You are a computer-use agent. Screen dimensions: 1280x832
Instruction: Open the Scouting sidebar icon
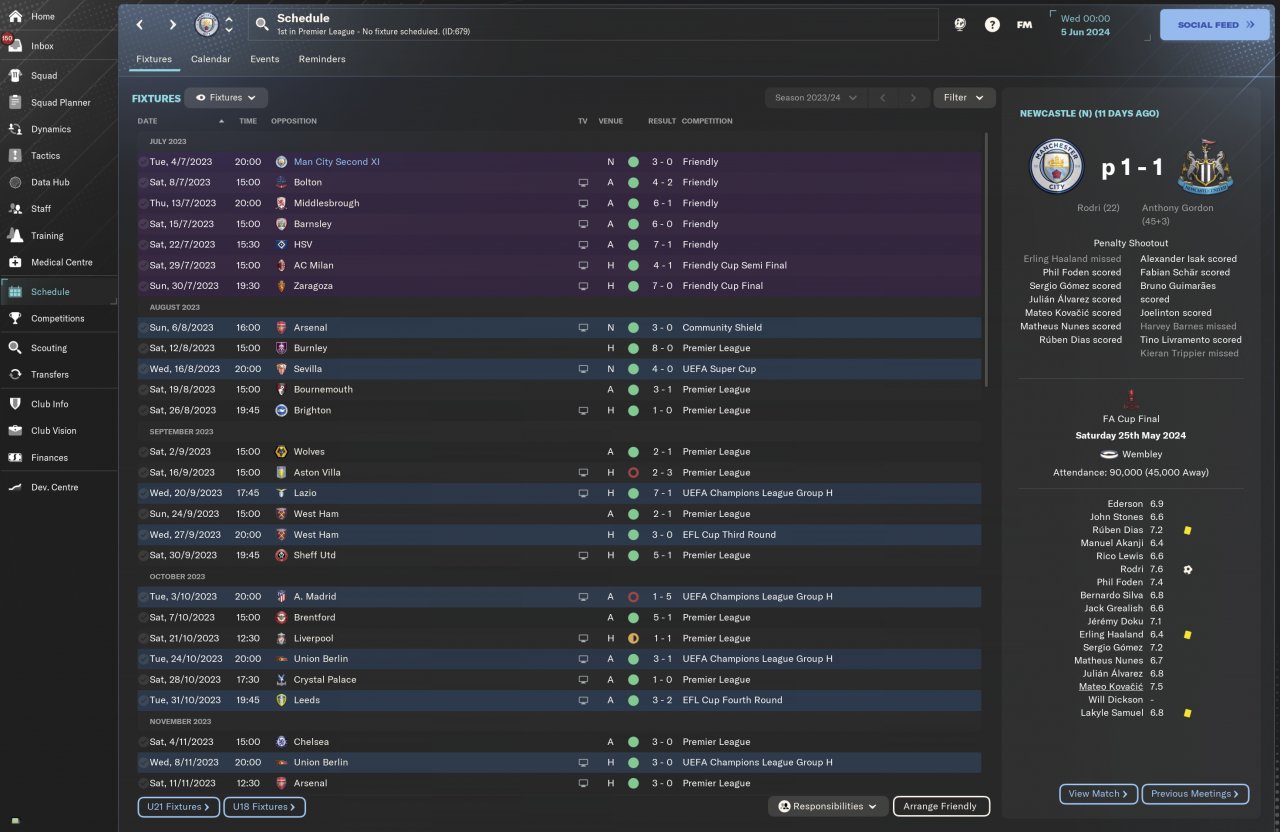click(x=15, y=348)
